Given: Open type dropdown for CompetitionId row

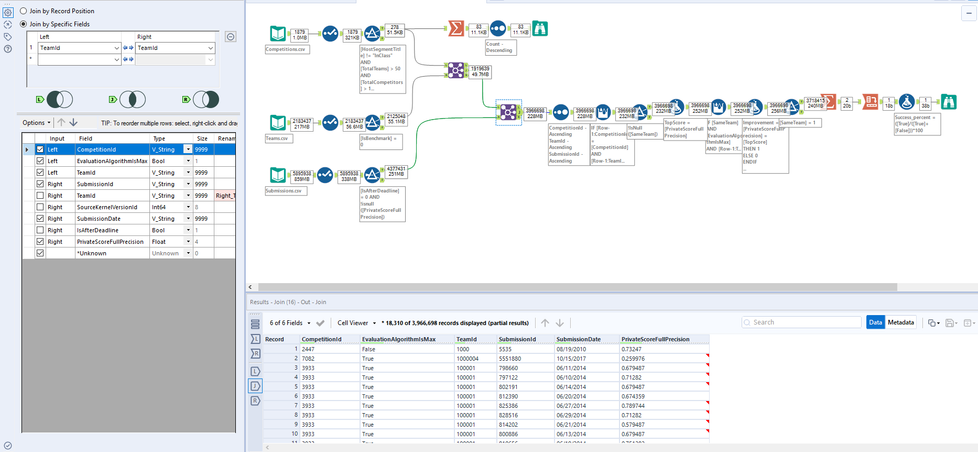Looking at the screenshot, I should pos(187,150).
